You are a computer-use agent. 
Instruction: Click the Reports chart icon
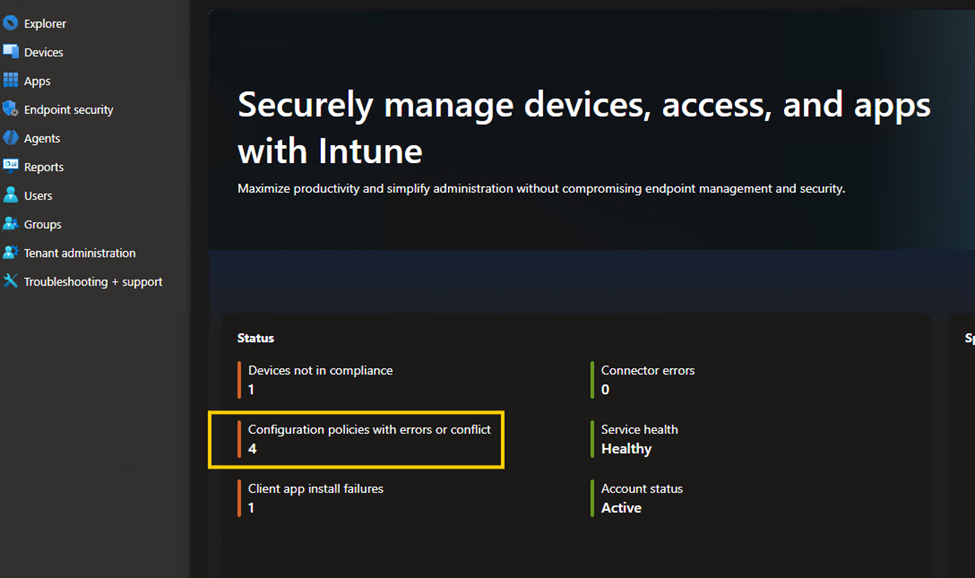[11, 167]
